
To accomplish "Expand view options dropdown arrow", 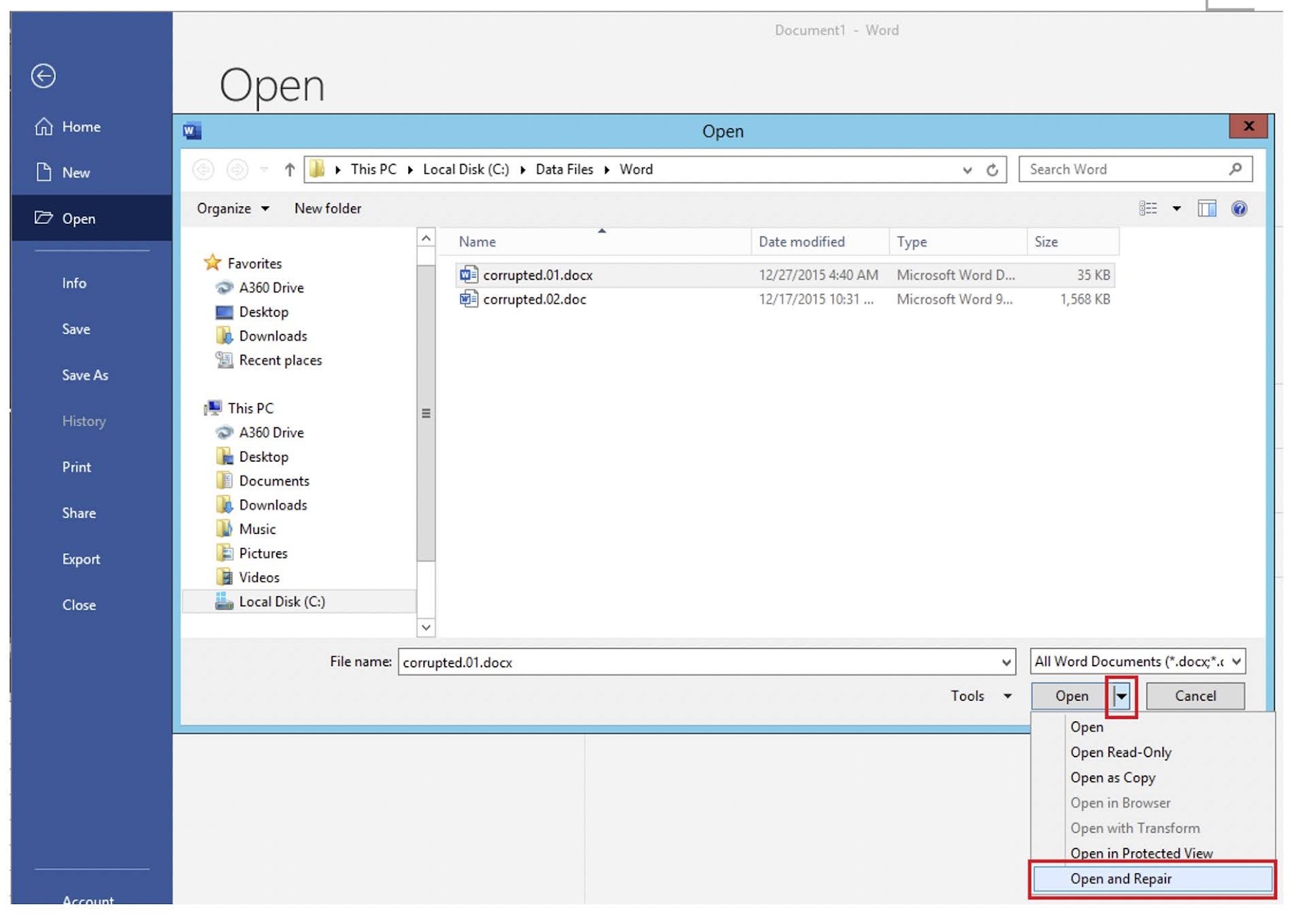I will 1176,208.
